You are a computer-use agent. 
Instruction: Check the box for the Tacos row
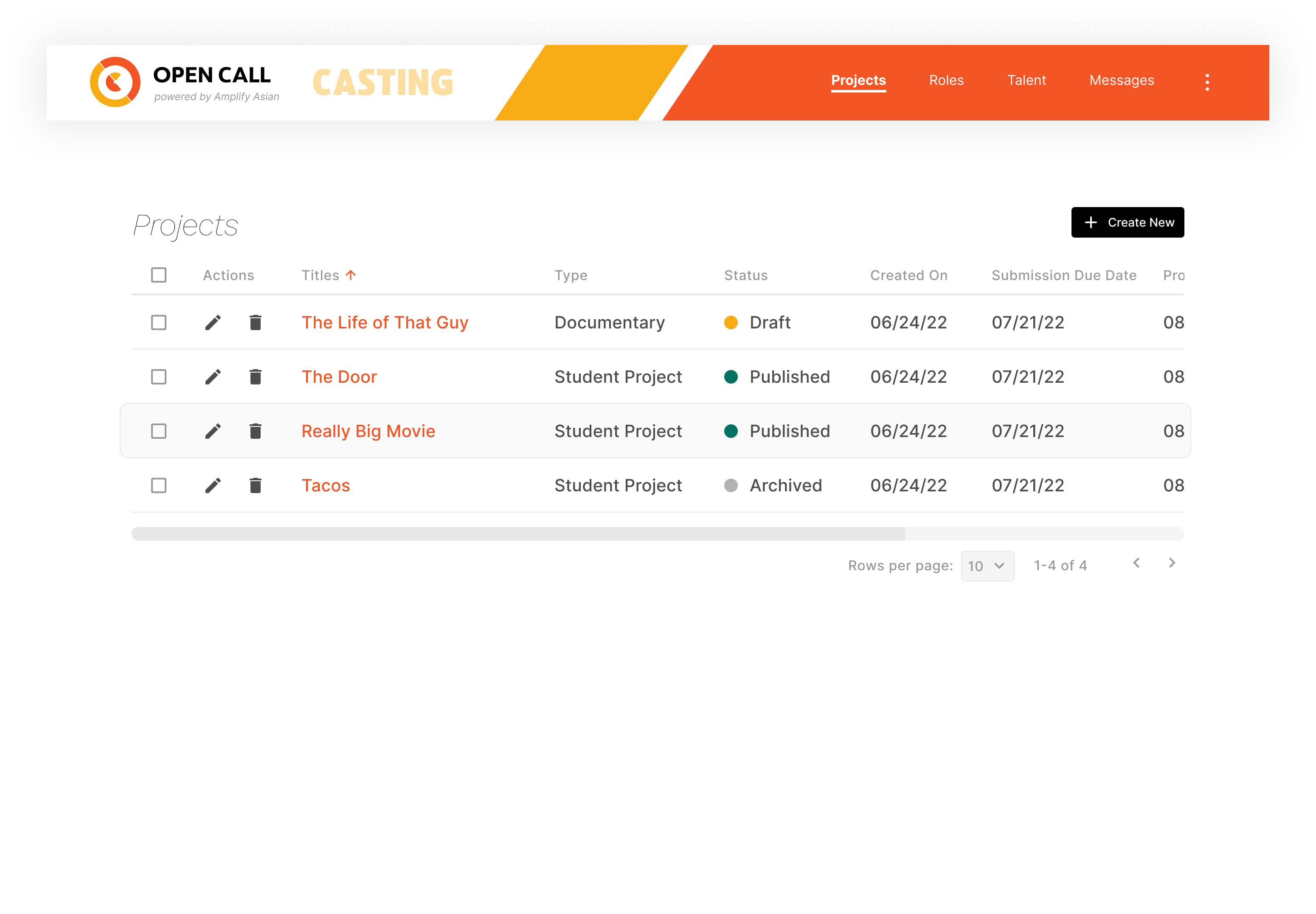point(159,485)
